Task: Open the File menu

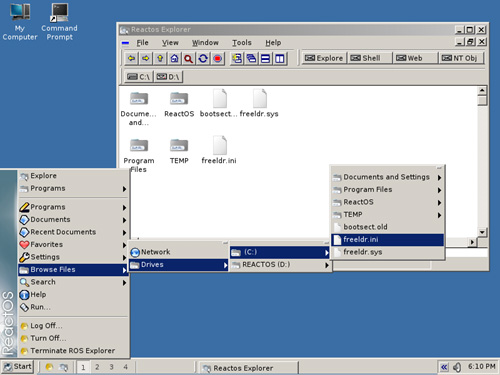Action: pos(142,43)
